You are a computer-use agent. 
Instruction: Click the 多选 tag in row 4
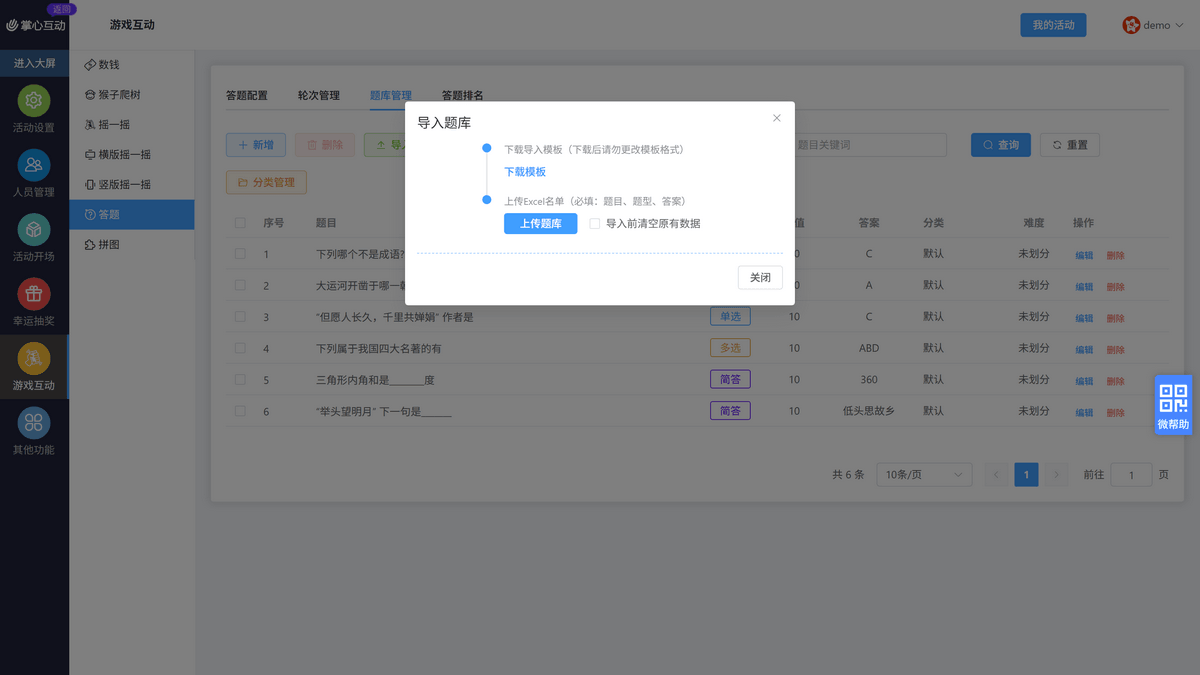click(730, 348)
